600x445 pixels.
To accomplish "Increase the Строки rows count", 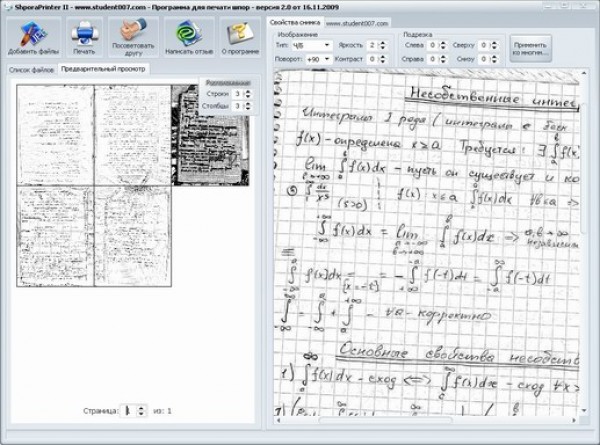I will point(248,91).
